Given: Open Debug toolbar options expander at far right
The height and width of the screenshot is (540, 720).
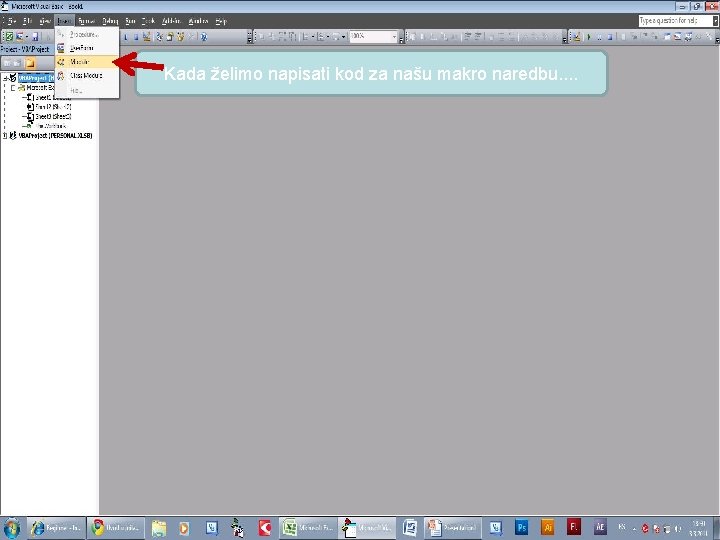Looking at the screenshot, I should point(716,38).
